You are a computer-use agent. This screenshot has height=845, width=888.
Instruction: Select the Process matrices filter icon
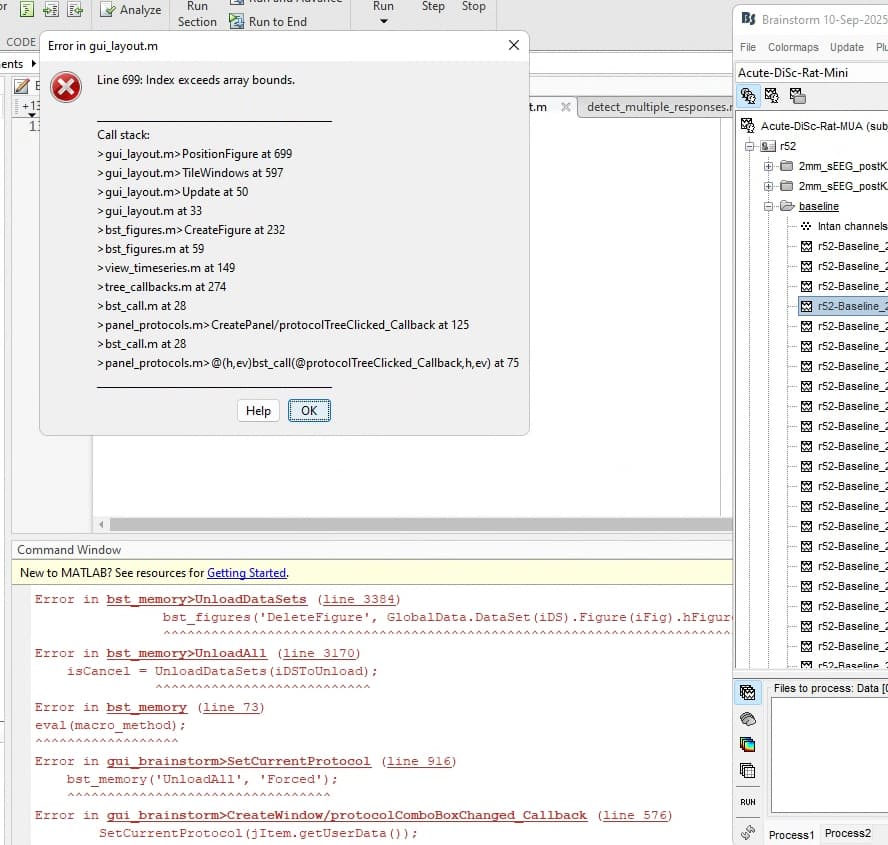[x=747, y=770]
